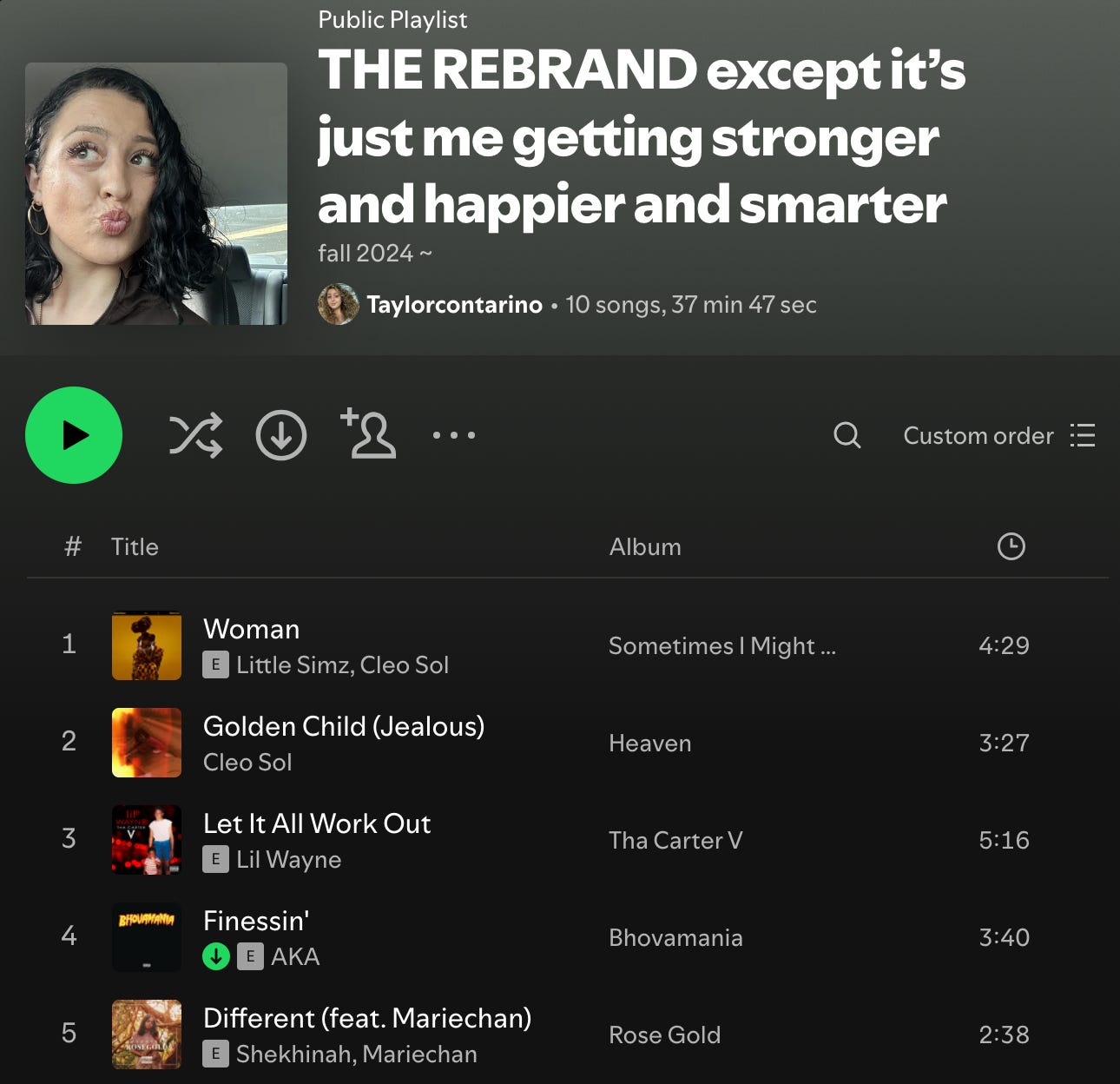Change view with the list layout icon
This screenshot has width=1120, height=1084.
tap(1083, 435)
